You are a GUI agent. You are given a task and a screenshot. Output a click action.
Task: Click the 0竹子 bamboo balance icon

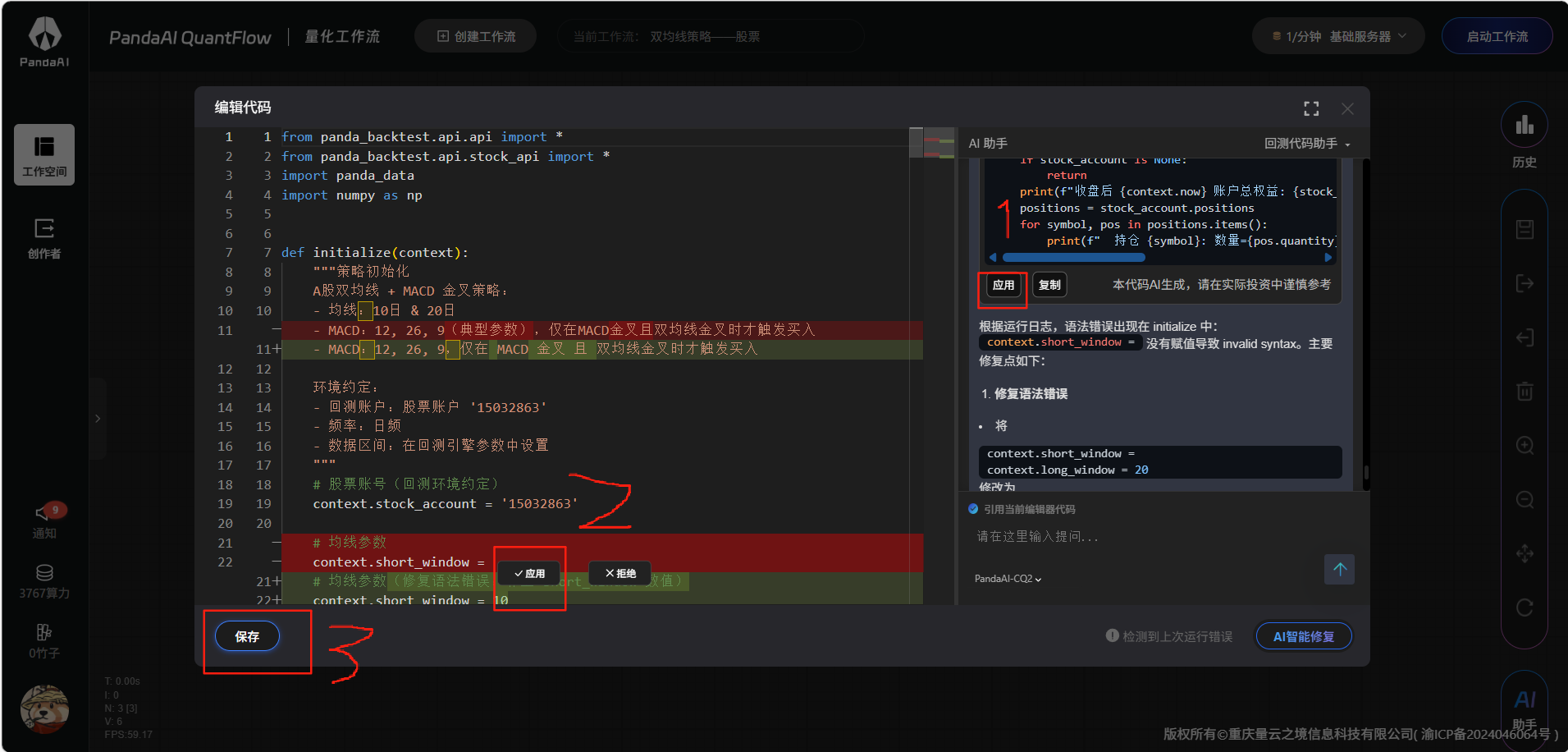(x=44, y=641)
